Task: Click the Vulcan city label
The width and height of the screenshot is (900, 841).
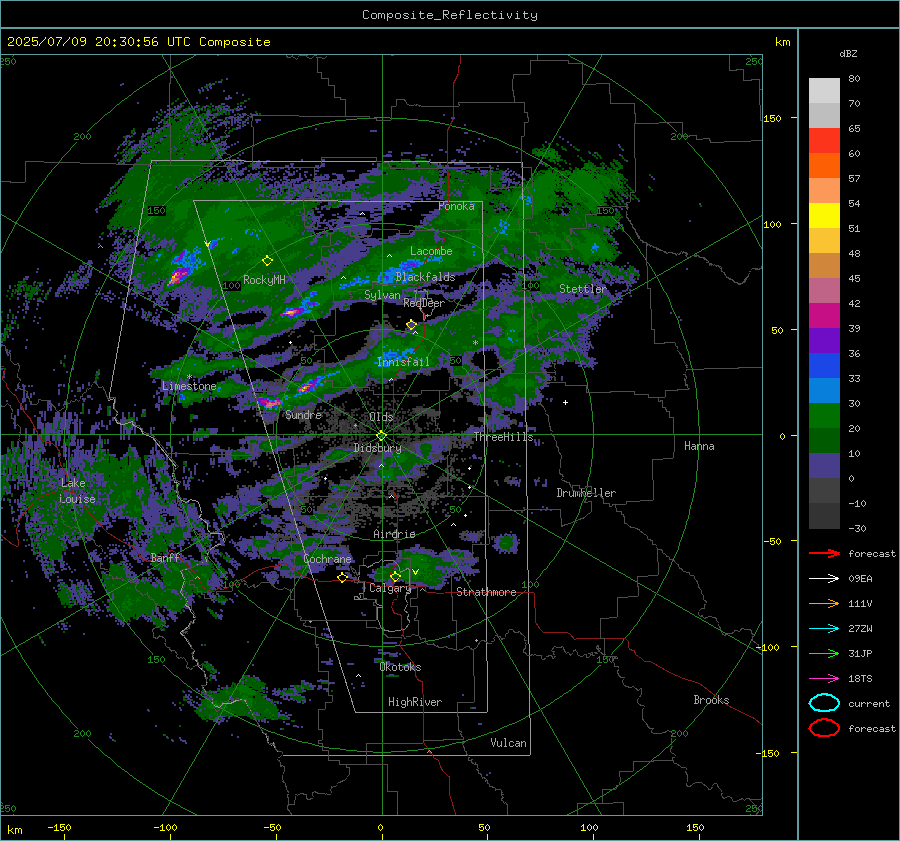Action: pyautogui.click(x=508, y=743)
